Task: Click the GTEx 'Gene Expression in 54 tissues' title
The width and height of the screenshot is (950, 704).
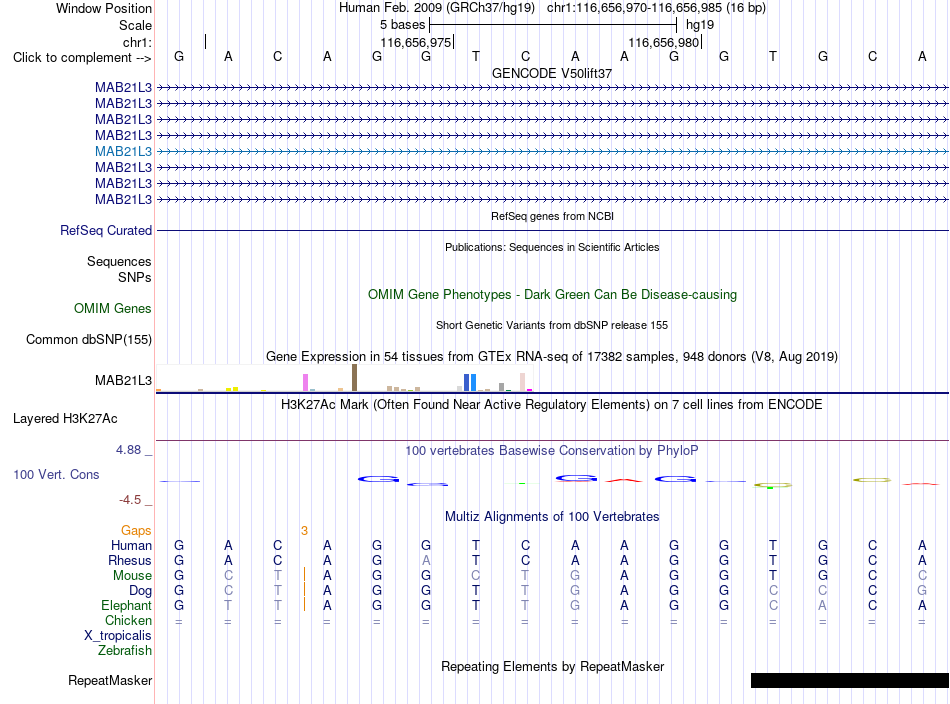Action: (x=552, y=357)
